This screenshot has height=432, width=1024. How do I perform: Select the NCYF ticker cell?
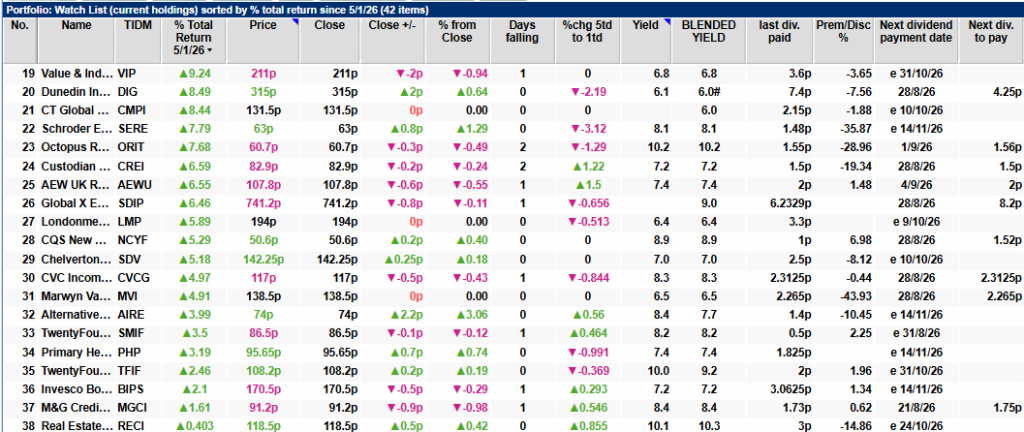(x=134, y=239)
